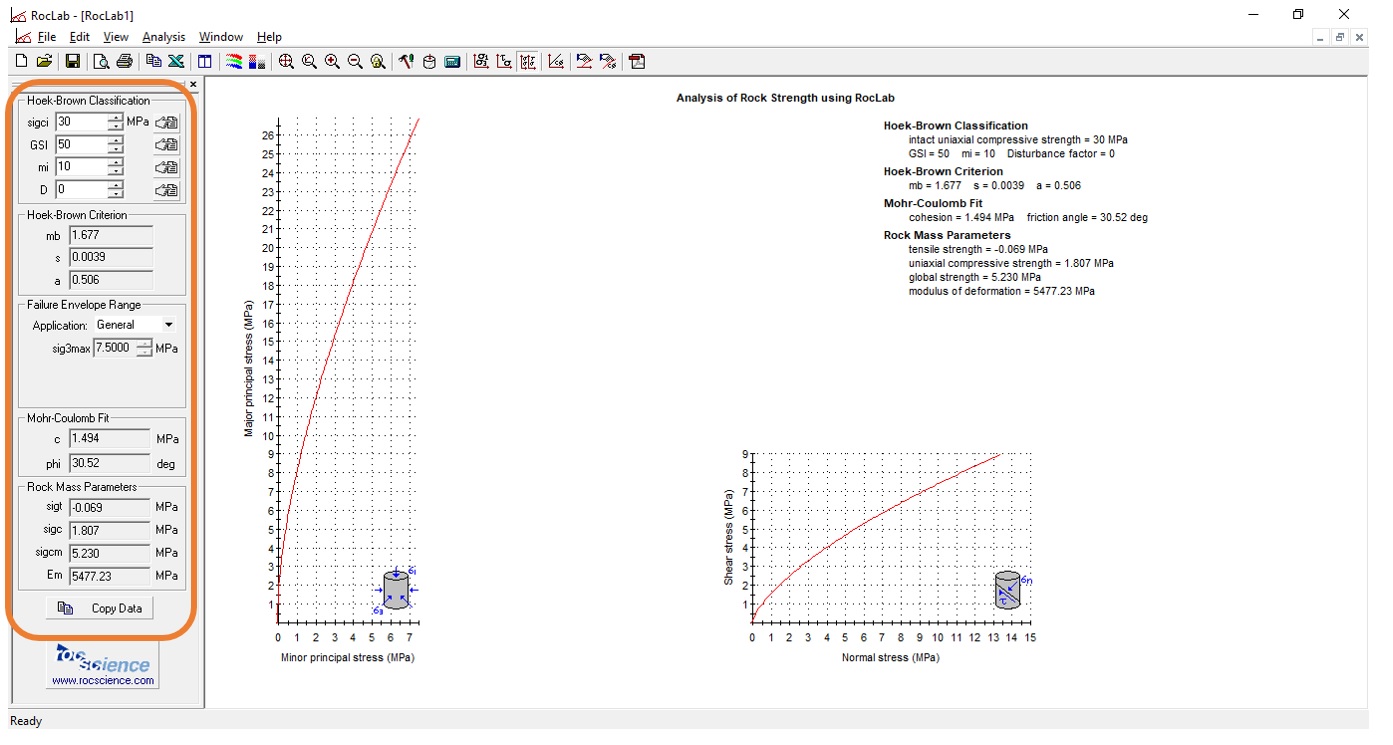Open the picker chart beside sigci

click(167, 122)
